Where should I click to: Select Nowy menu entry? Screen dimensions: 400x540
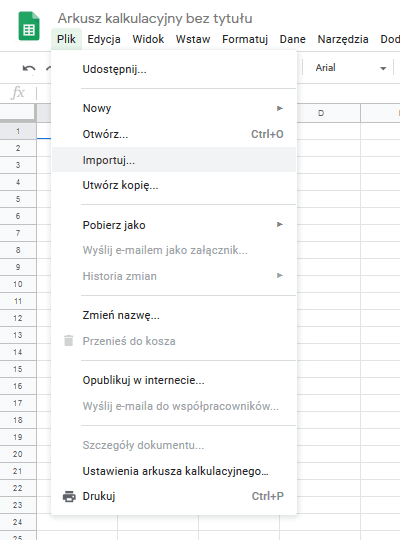tap(174, 108)
